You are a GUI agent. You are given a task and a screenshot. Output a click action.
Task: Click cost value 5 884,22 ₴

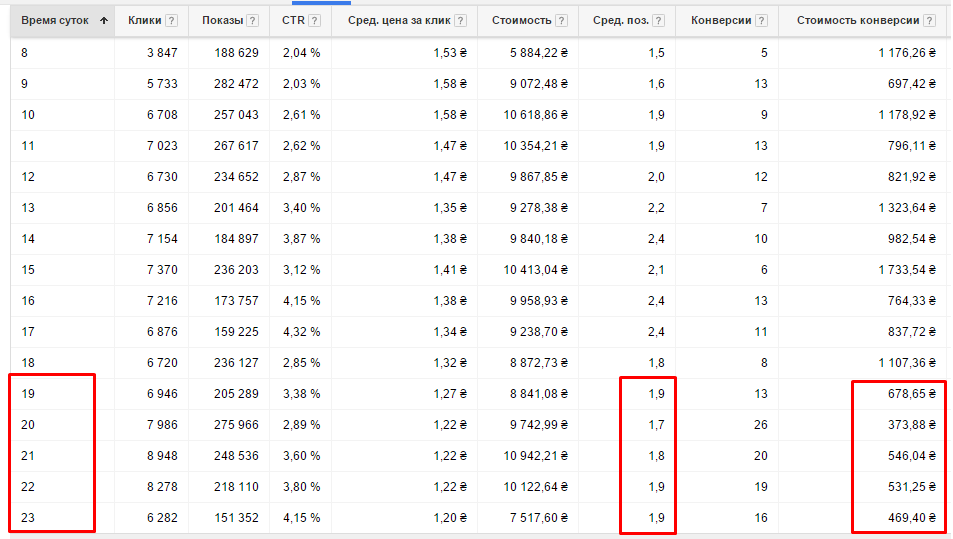click(539, 53)
